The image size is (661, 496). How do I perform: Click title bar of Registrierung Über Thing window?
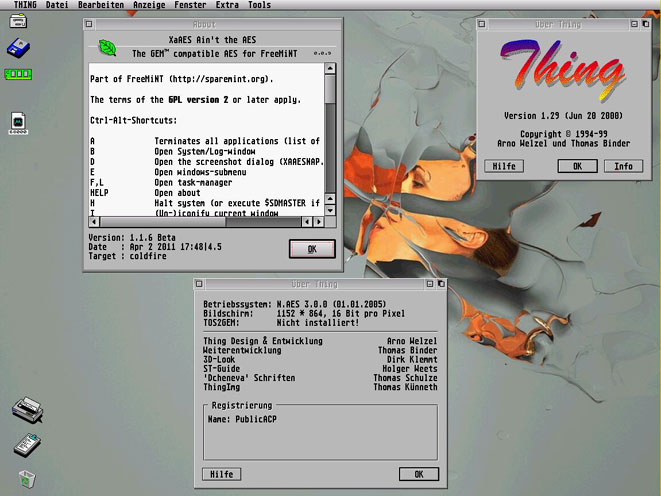(314, 284)
